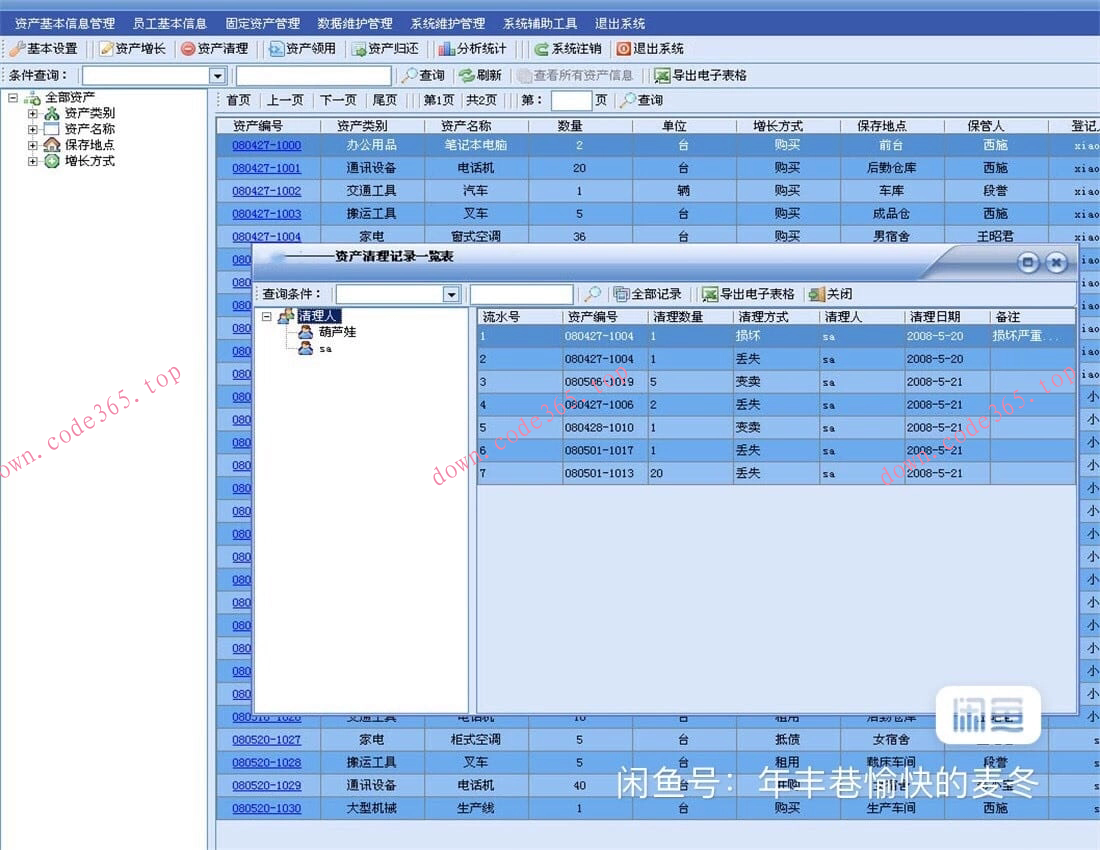Open 资产领用 toolbar item
The image size is (1100, 850).
[277, 48]
